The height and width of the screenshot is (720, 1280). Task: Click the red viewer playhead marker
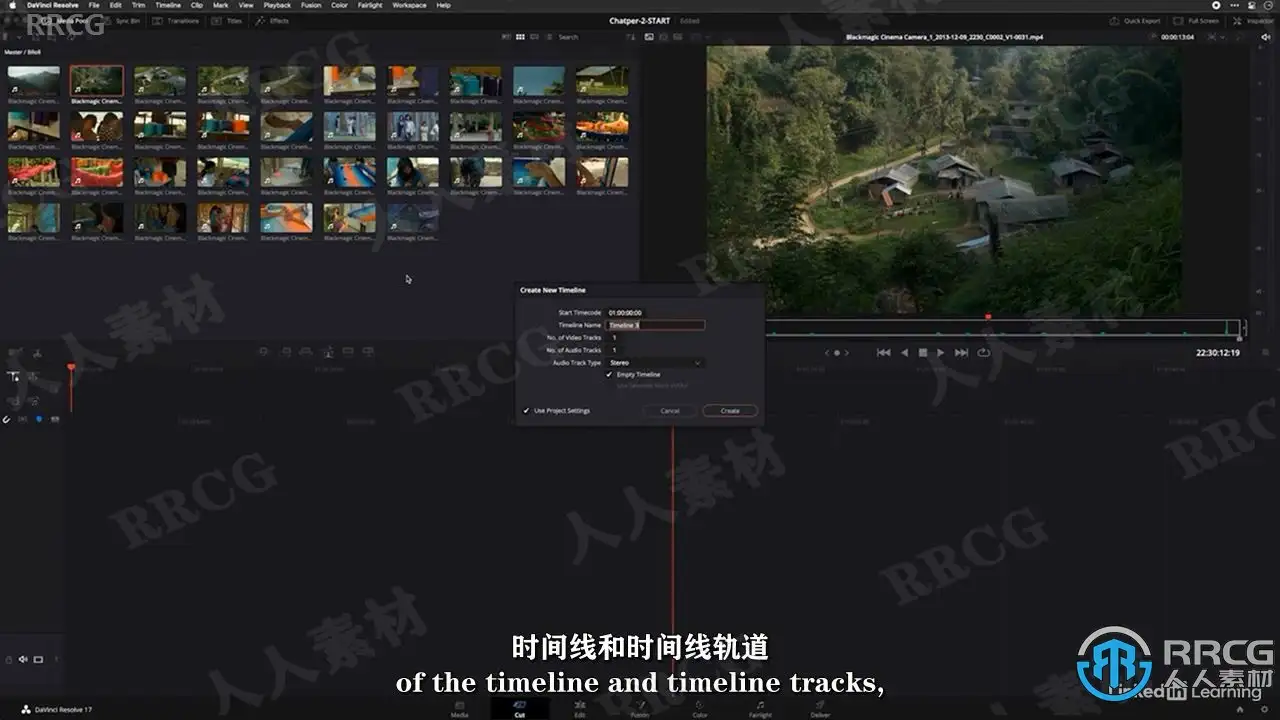(x=988, y=317)
